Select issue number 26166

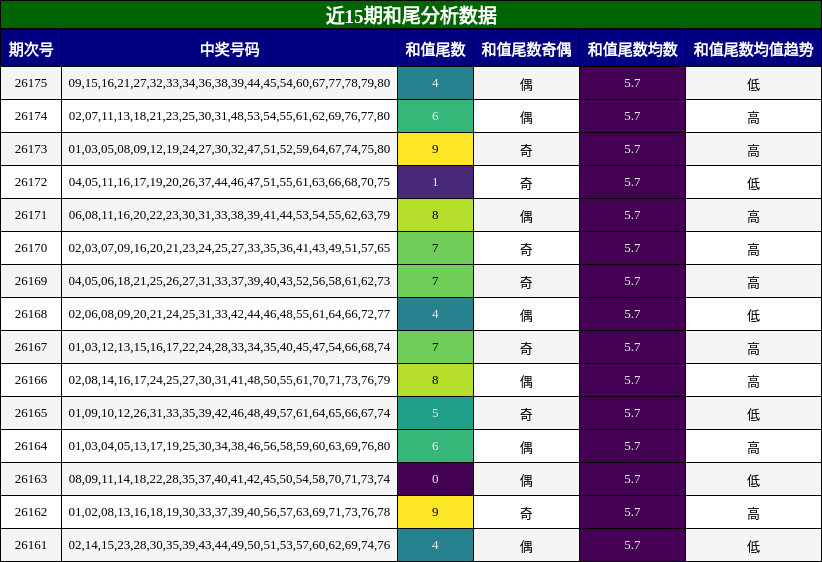[x=31, y=381]
